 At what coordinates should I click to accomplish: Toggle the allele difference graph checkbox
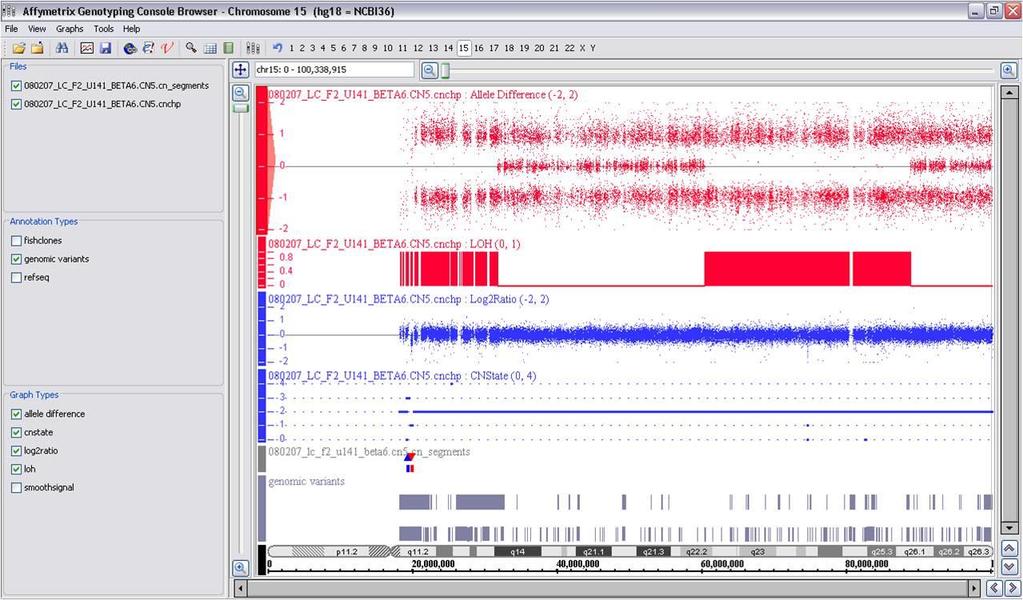(16, 414)
